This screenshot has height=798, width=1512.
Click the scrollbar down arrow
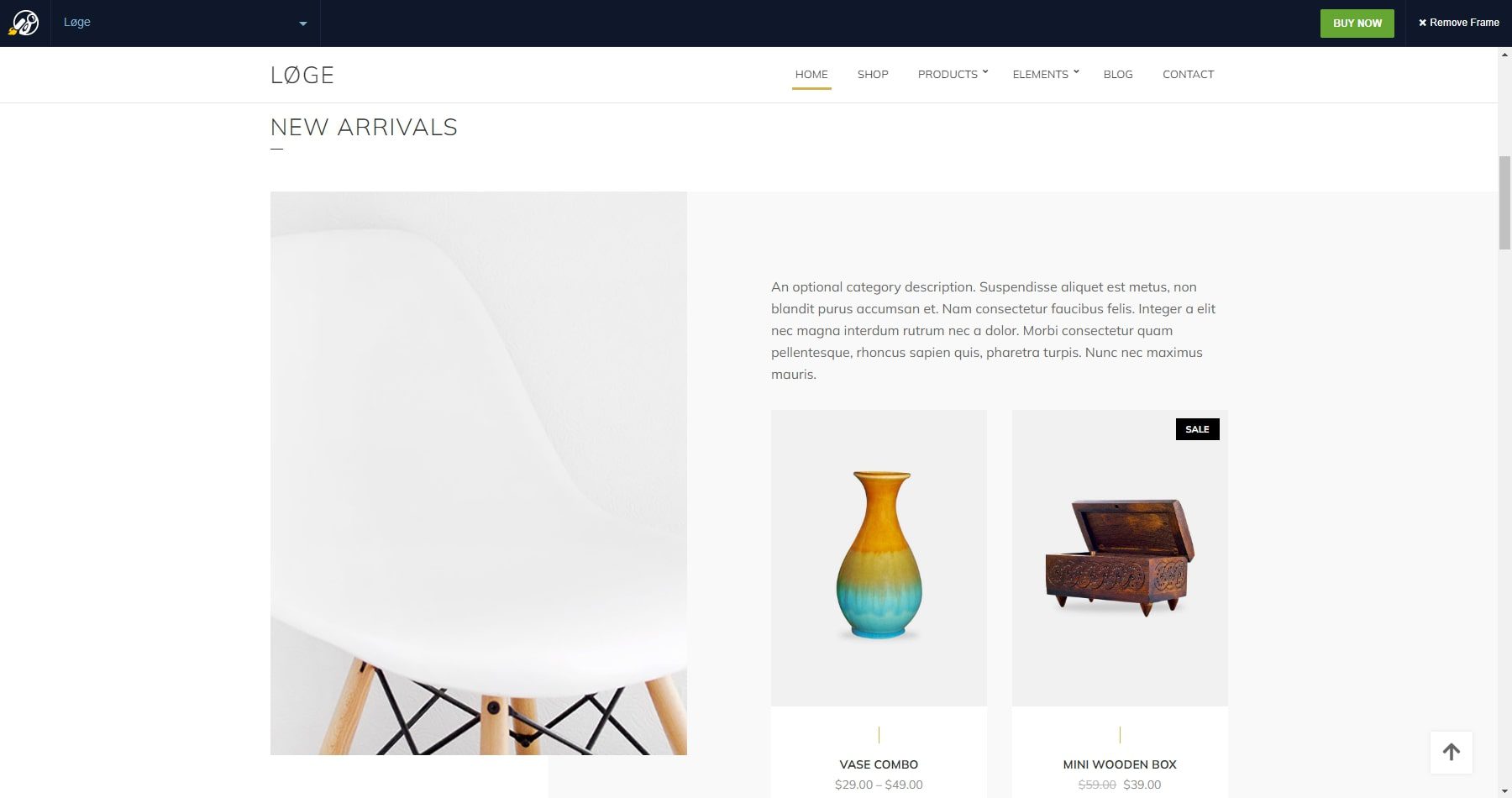pos(1504,790)
